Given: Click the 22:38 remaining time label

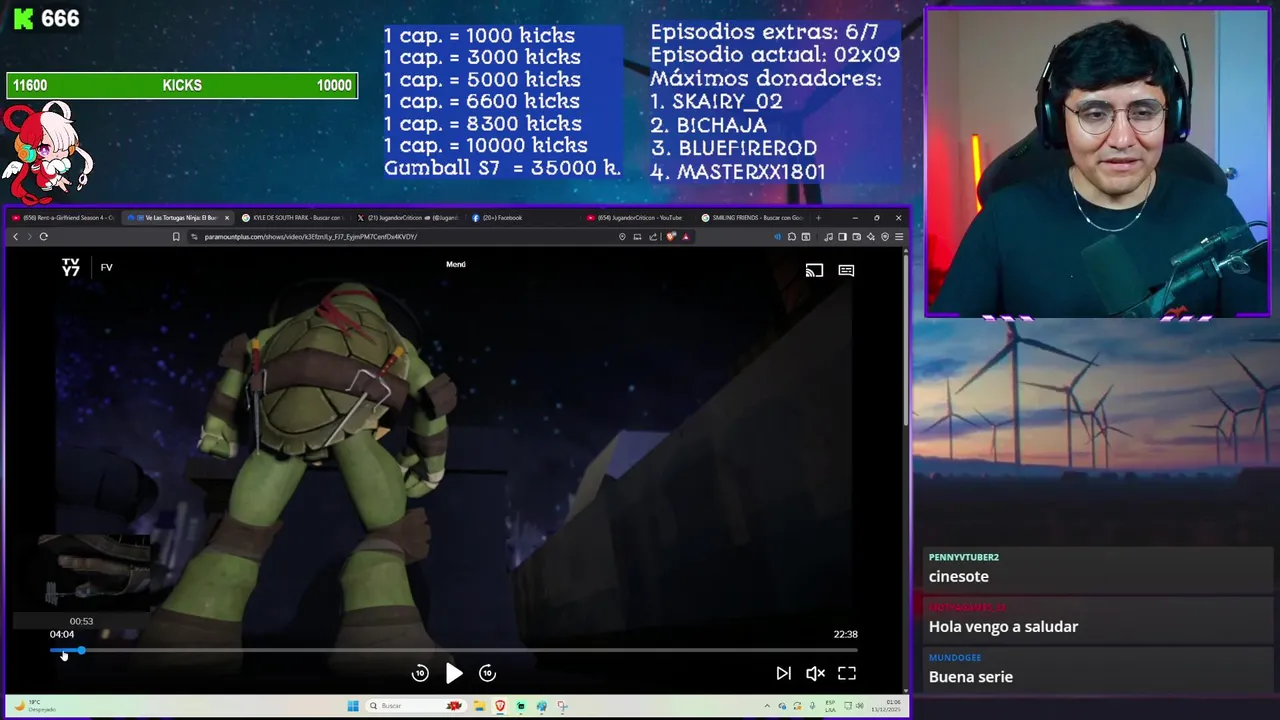Looking at the screenshot, I should pos(845,634).
